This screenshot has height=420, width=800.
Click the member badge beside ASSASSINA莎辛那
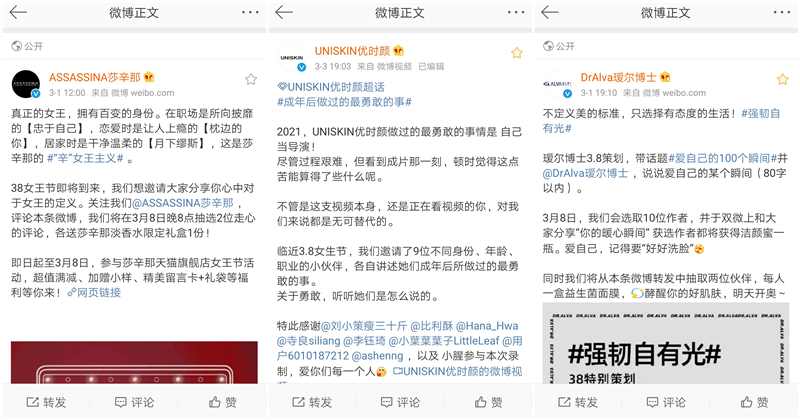click(149, 77)
